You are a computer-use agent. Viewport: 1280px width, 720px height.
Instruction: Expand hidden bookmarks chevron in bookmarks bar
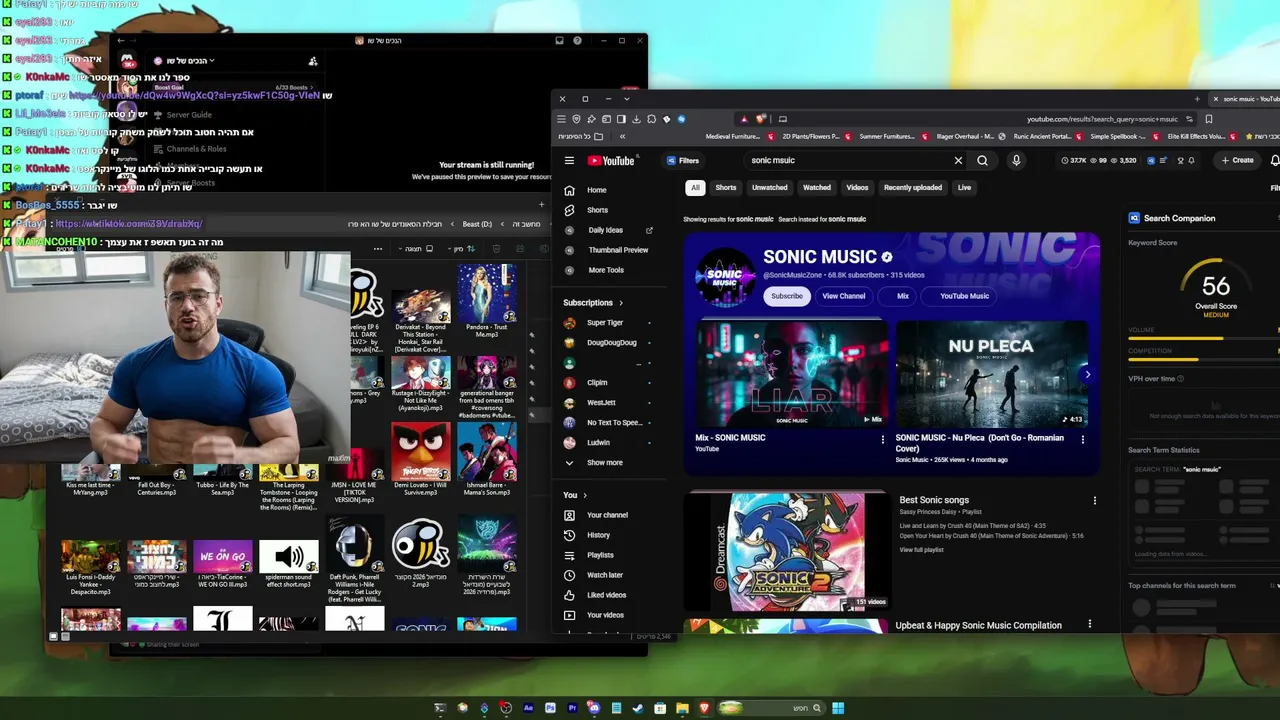[622, 136]
